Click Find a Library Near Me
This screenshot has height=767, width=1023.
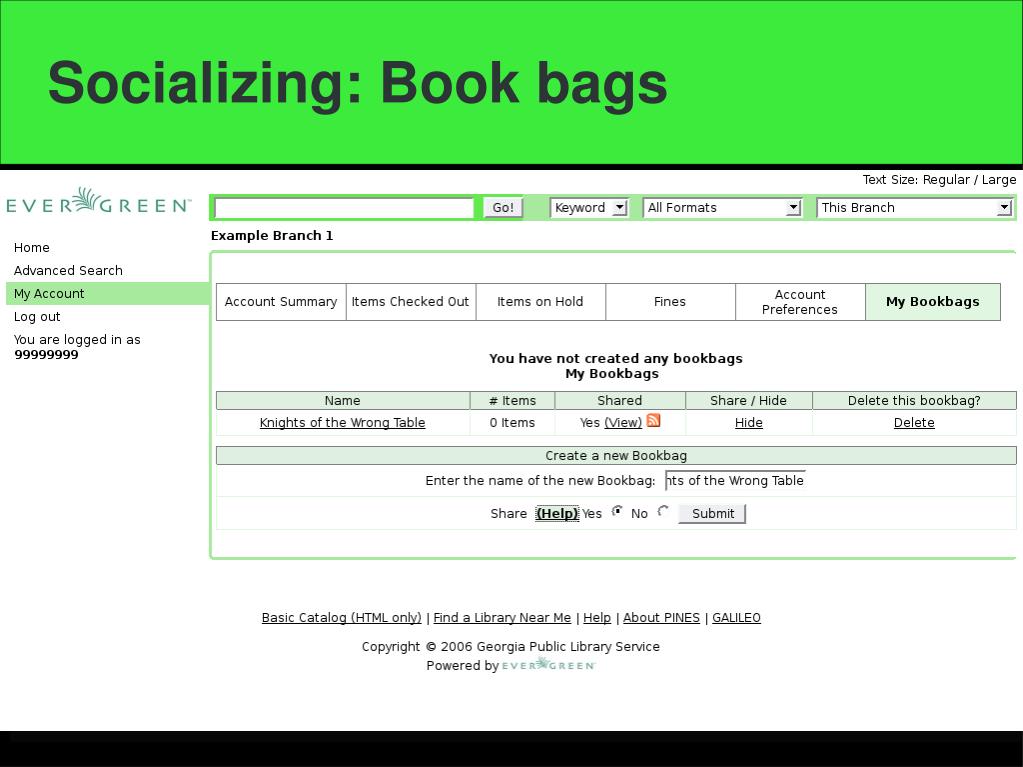tap(502, 618)
